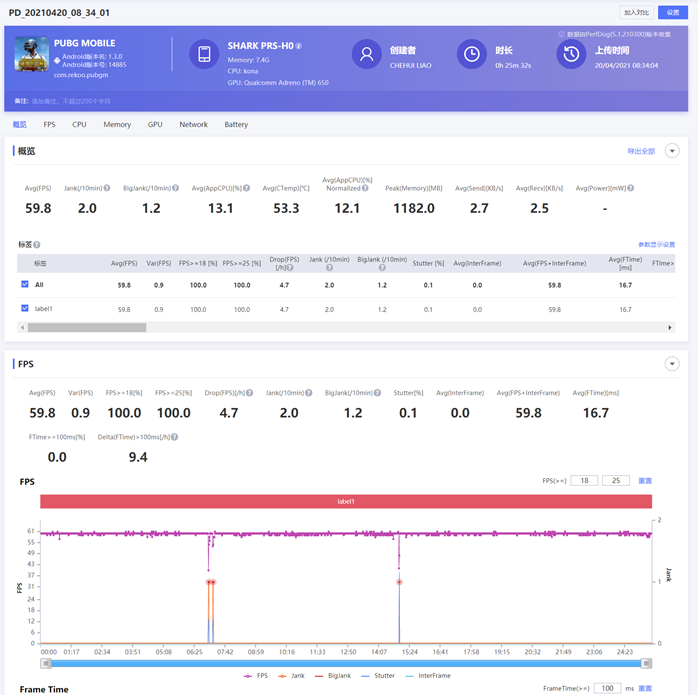Click the duration clock icon
698x695 pixels.
[471, 54]
